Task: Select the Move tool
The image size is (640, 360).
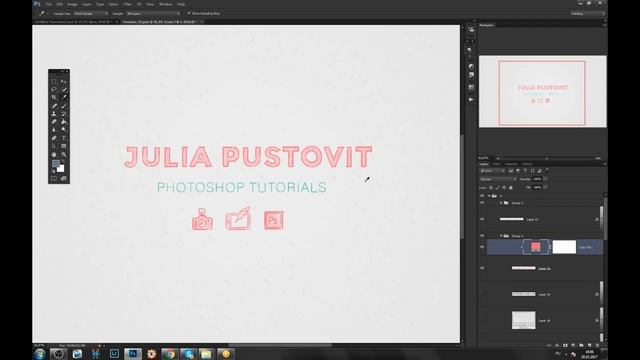Action: click(64, 82)
